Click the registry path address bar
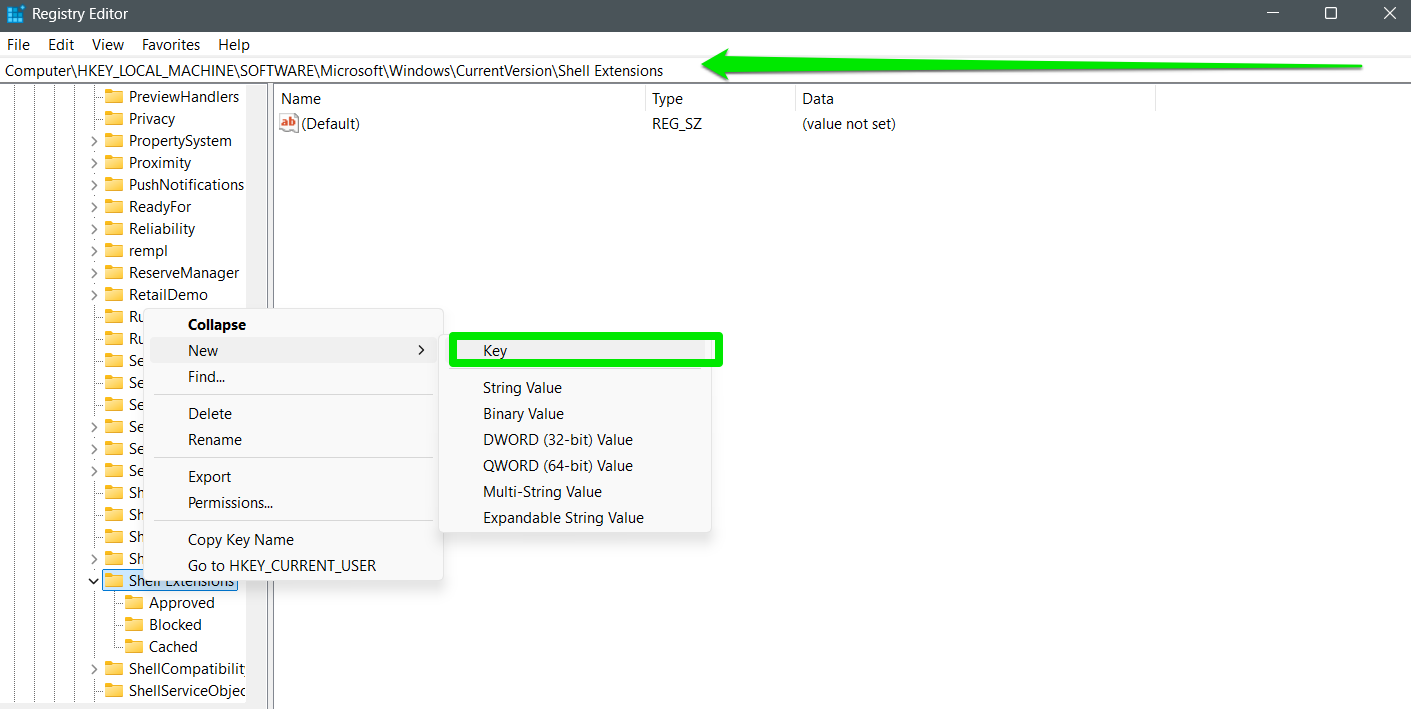This screenshot has width=1411, height=709. pyautogui.click(x=705, y=71)
